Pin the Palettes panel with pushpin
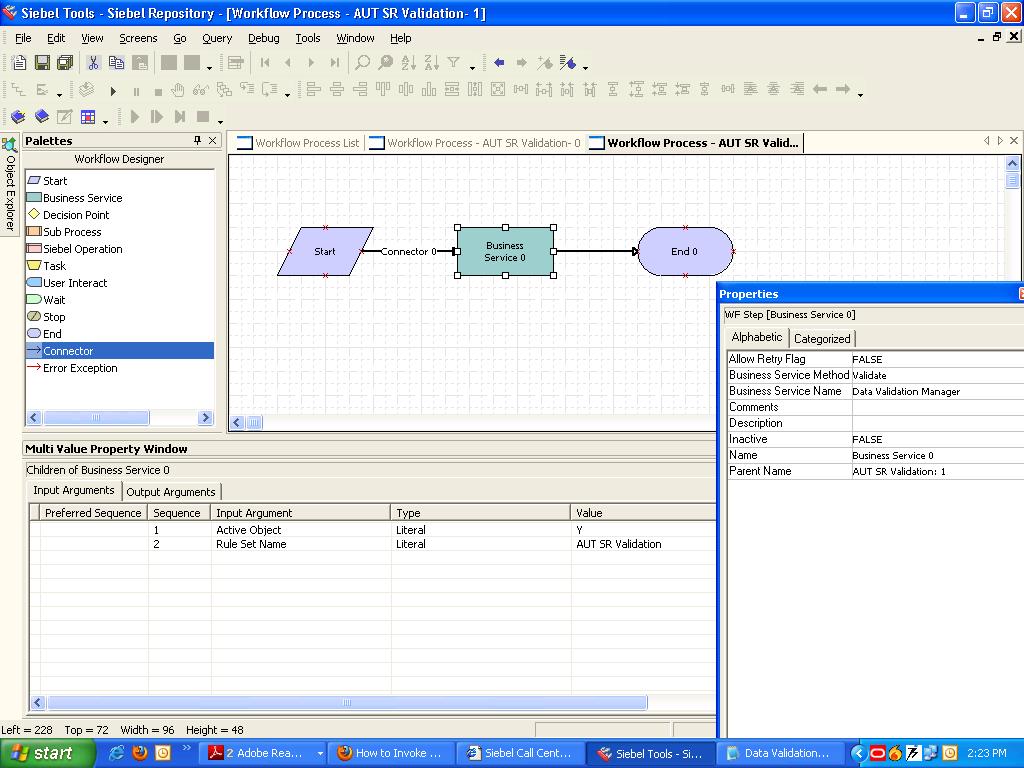The image size is (1024, 768). 197,140
